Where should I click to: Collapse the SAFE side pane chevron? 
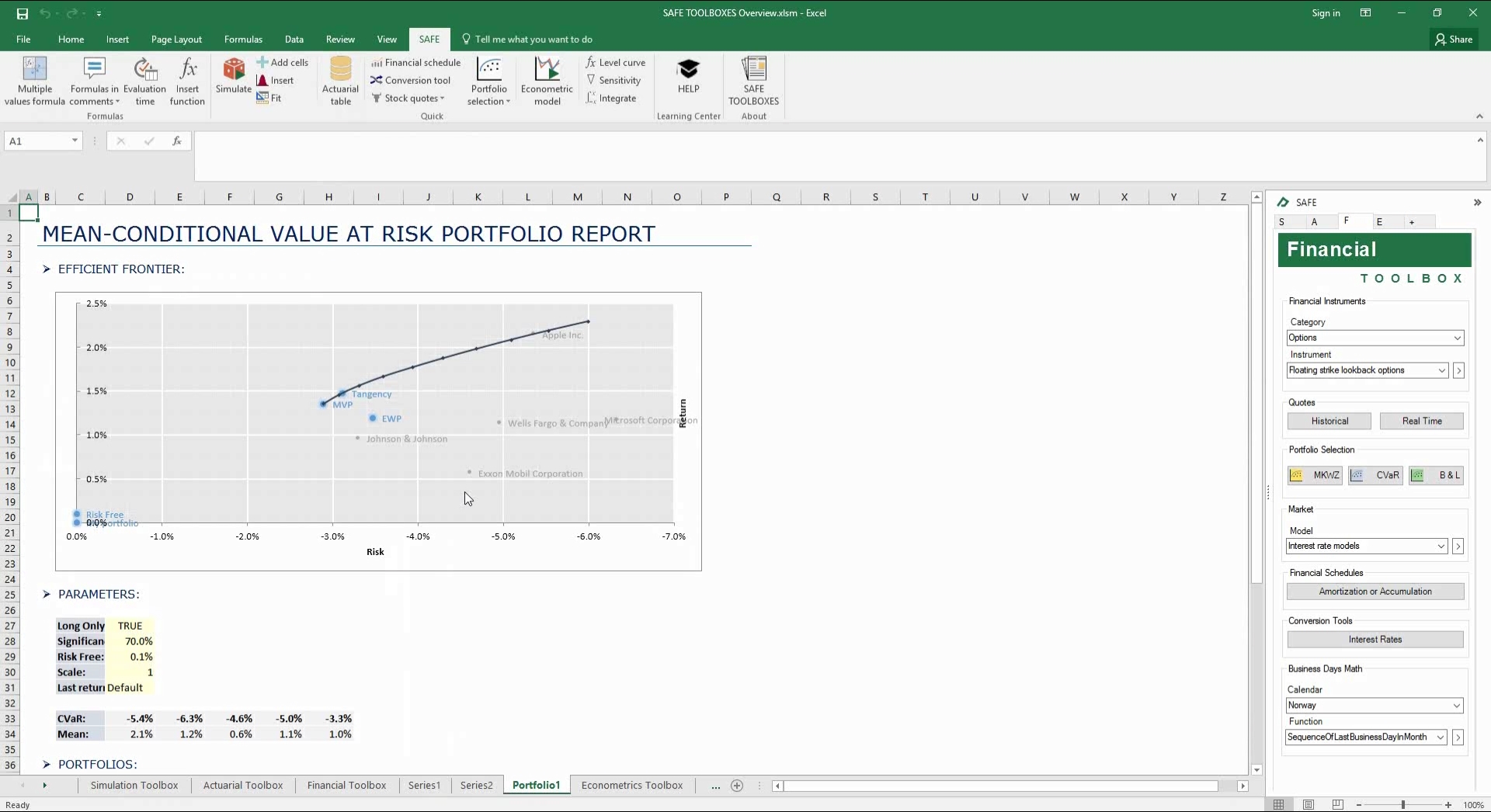click(x=1477, y=203)
